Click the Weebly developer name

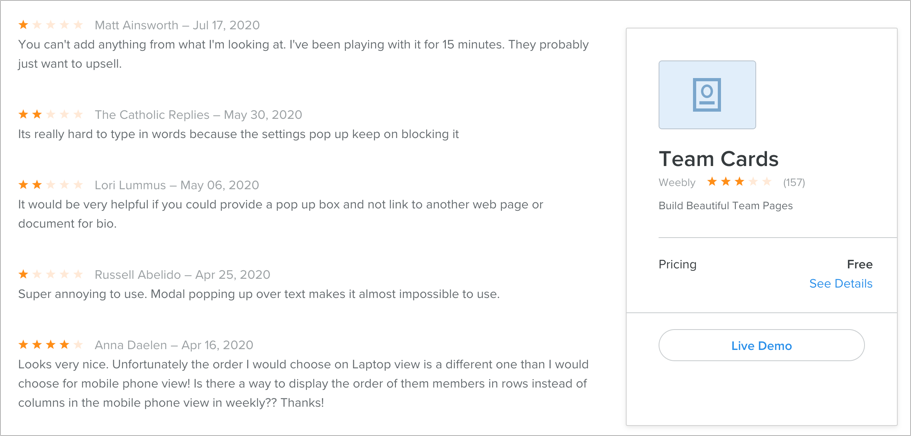pyautogui.click(x=677, y=183)
